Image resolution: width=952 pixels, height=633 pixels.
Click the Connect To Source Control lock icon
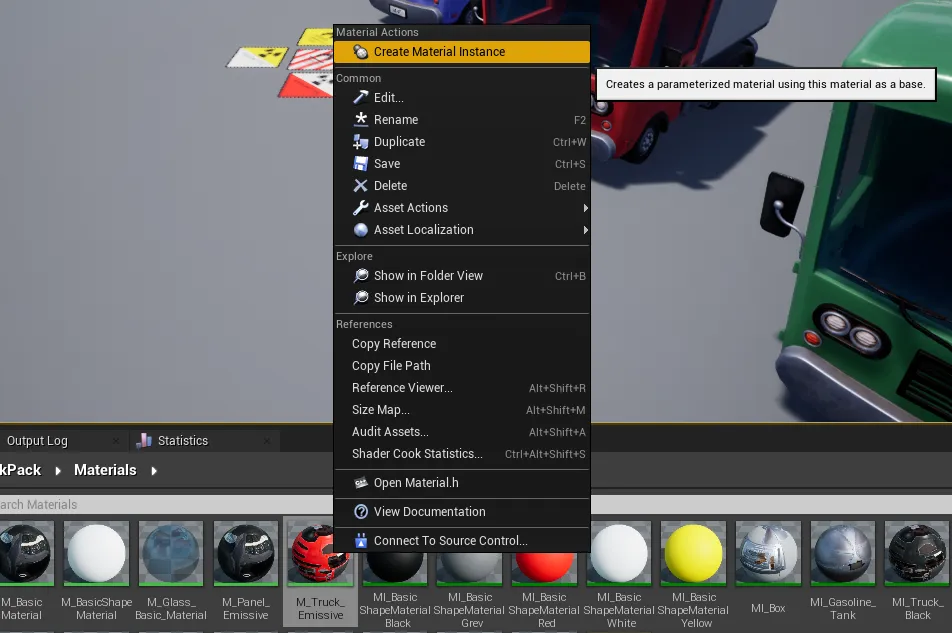(x=361, y=539)
